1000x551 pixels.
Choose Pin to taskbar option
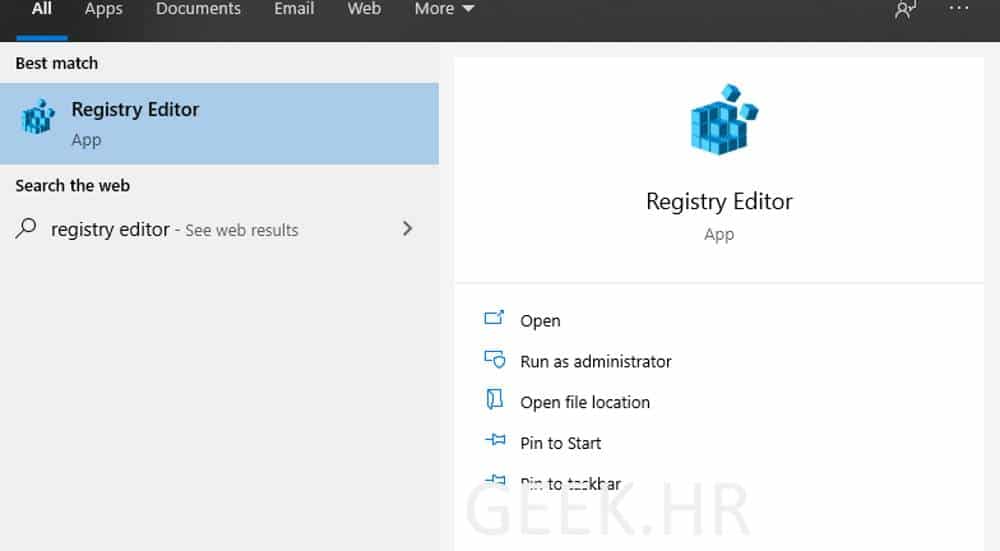[570, 484]
